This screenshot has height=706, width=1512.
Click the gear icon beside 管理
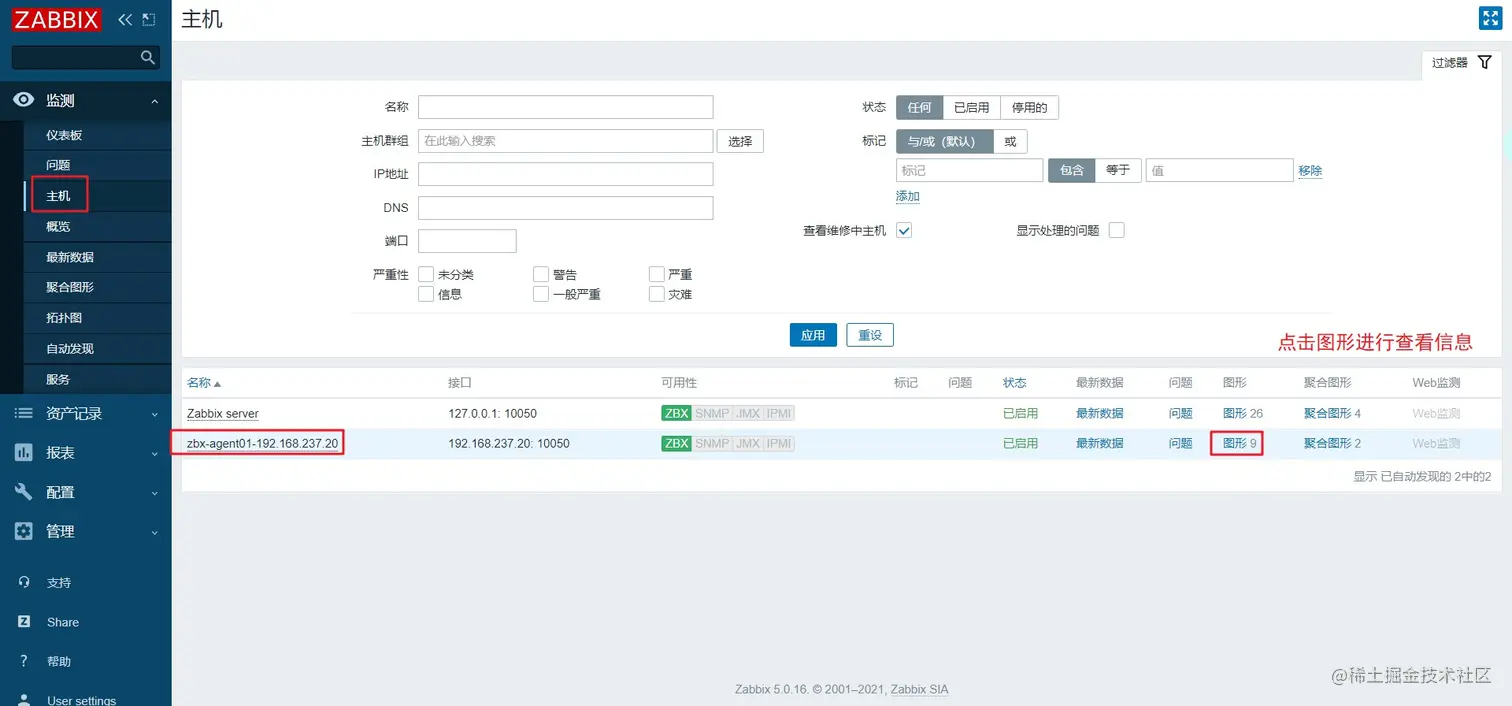point(23,531)
